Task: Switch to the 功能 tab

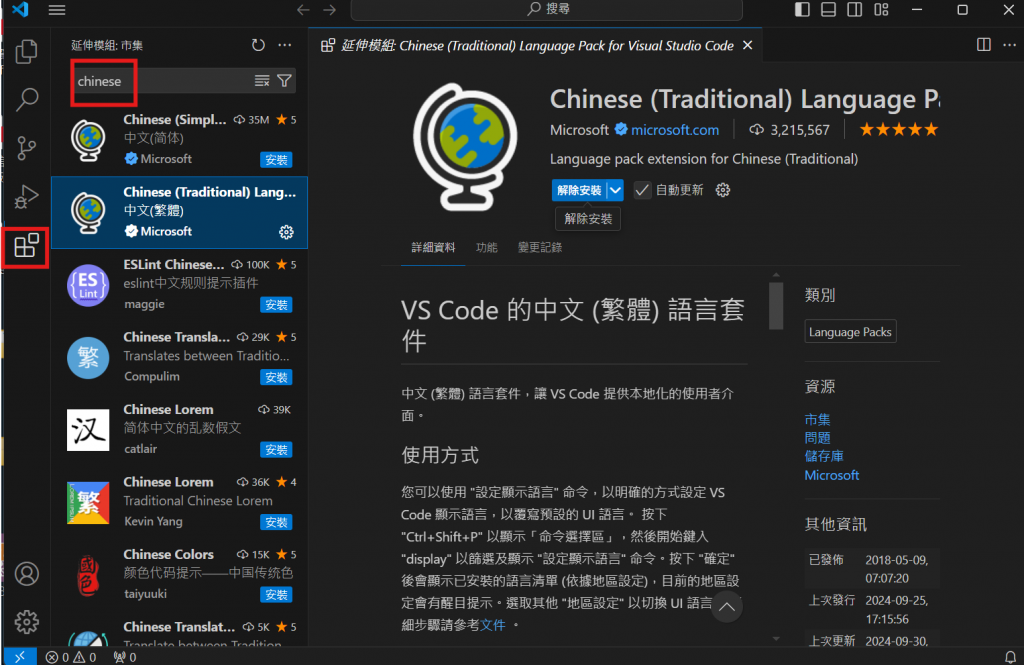Action: (x=487, y=247)
